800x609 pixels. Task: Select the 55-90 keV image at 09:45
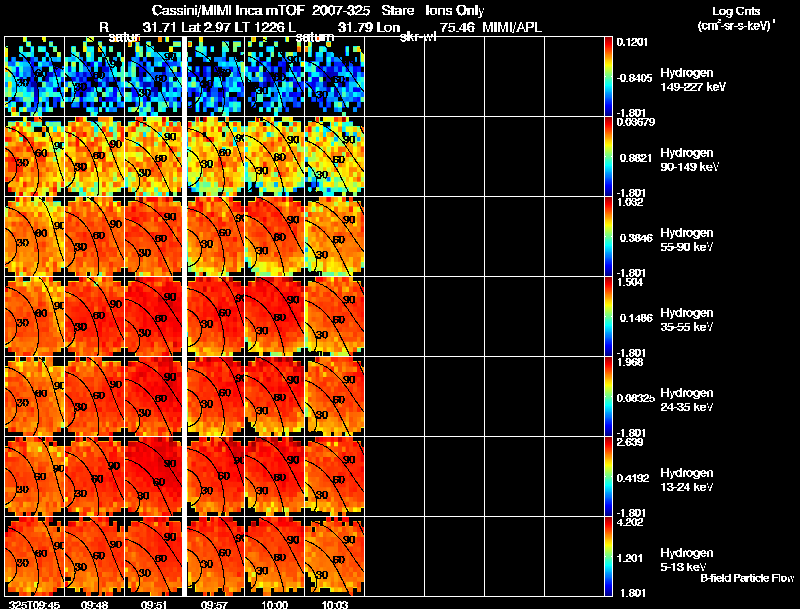pyautogui.click(x=34, y=237)
